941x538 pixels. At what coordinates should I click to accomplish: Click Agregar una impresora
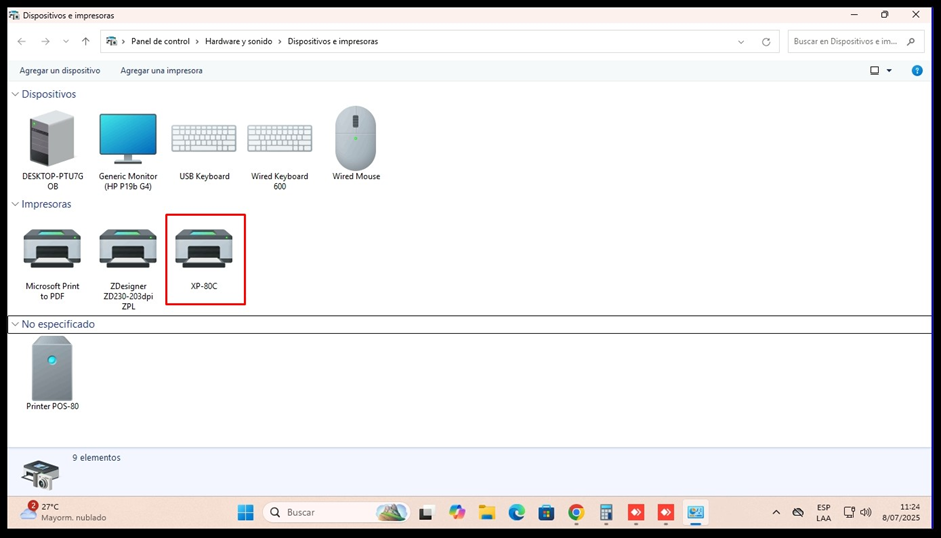pos(161,71)
